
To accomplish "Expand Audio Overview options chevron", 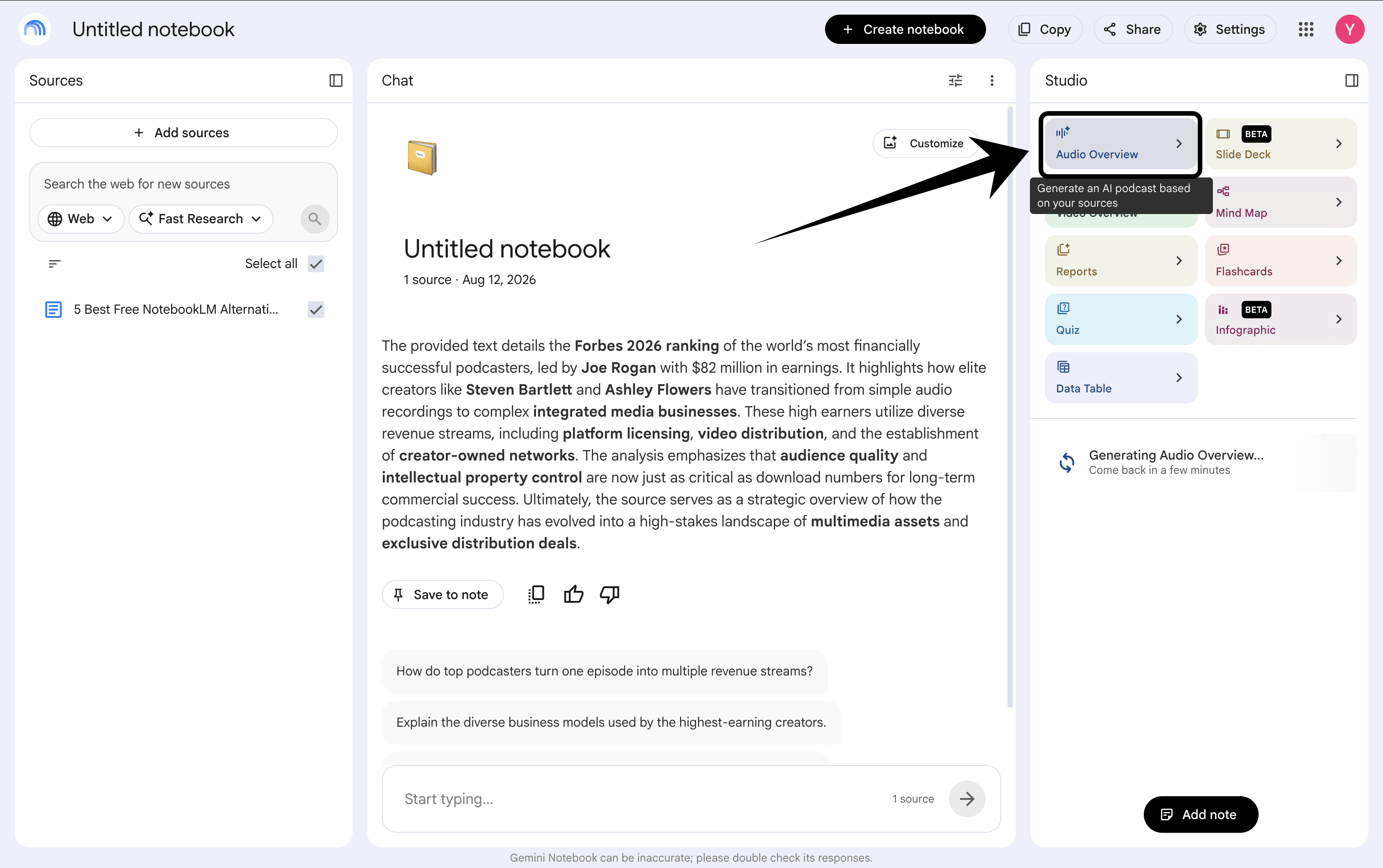I will pos(1179,144).
